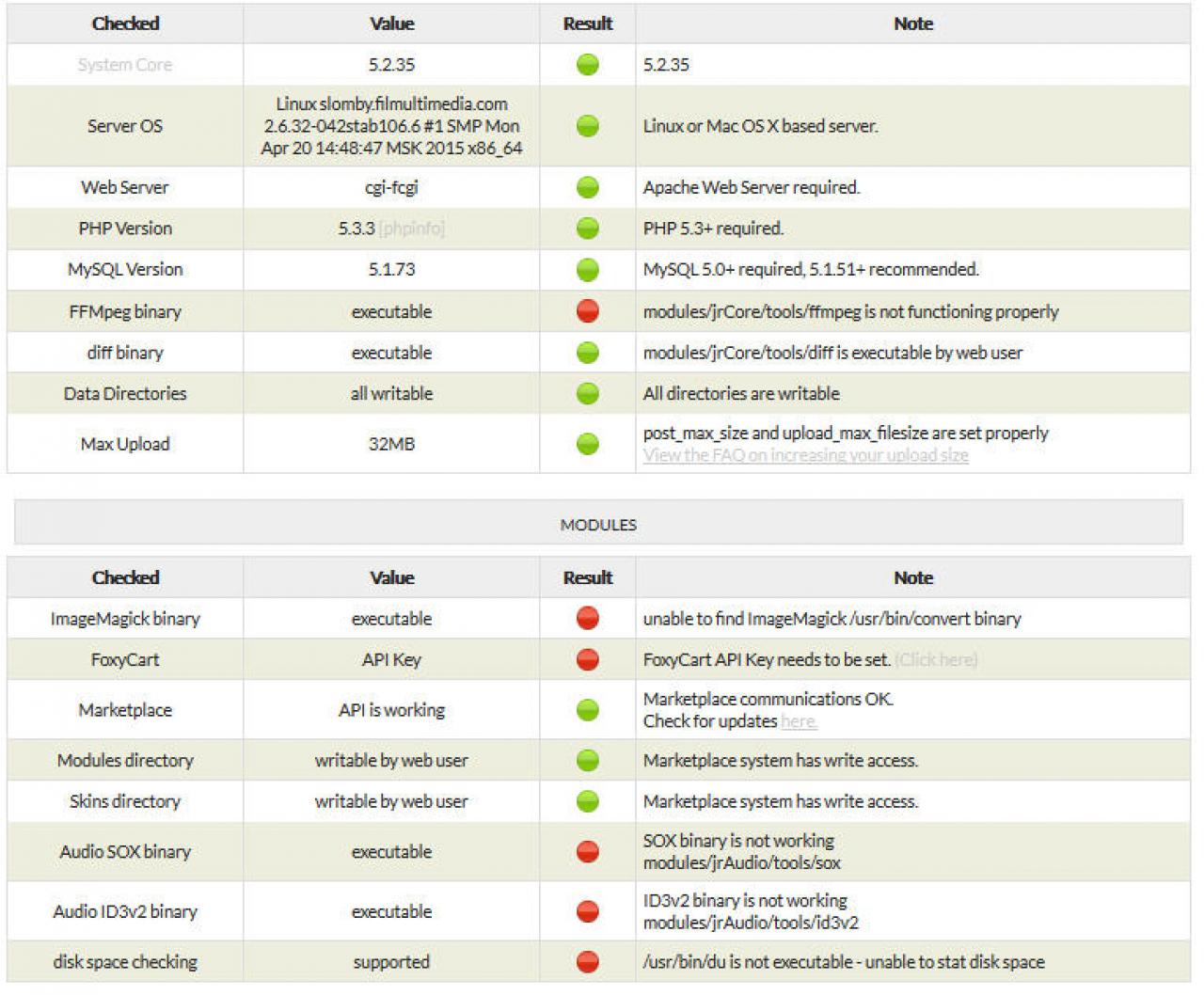Click the red status dot for FFMpeg binary
The image size is (1204, 995).
coord(587,311)
